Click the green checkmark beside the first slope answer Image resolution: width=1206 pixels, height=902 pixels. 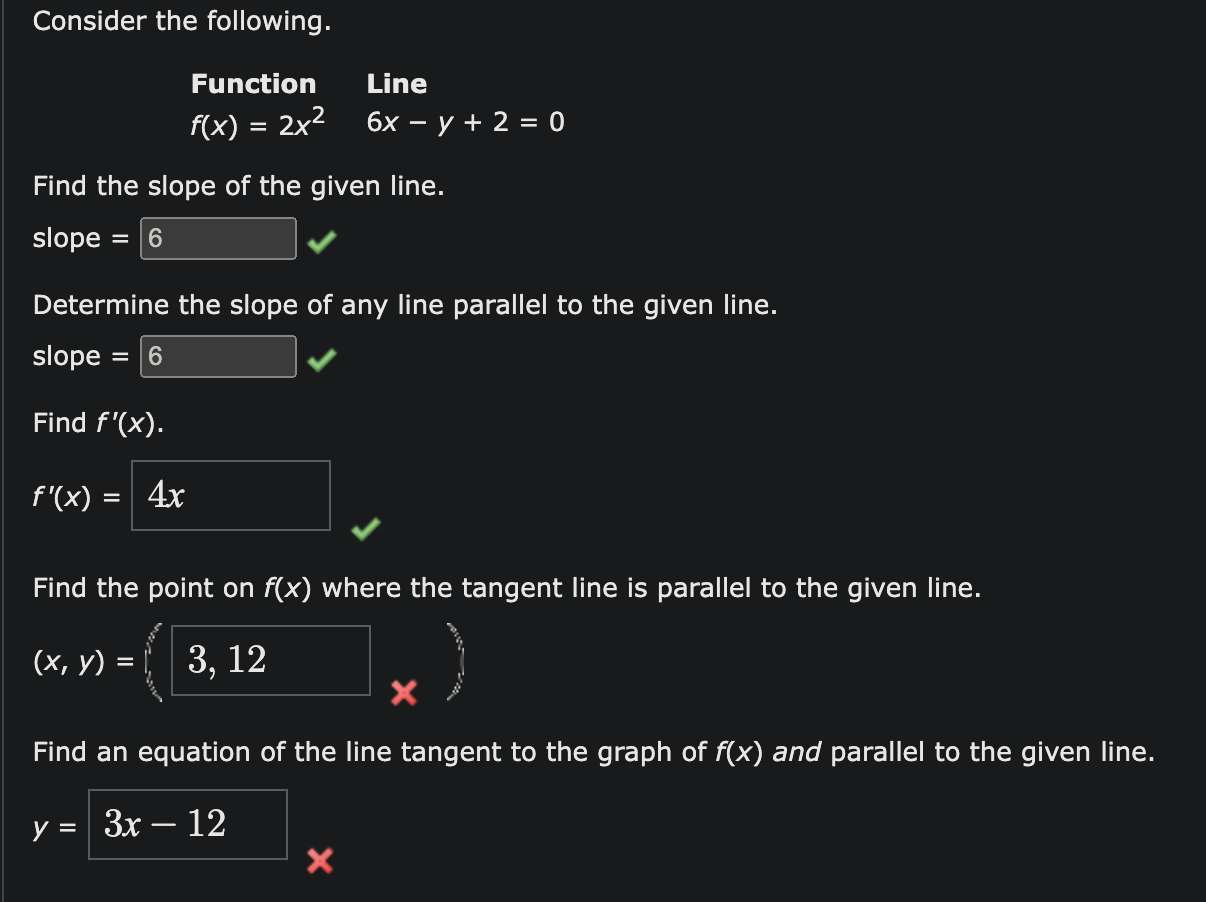click(318, 239)
